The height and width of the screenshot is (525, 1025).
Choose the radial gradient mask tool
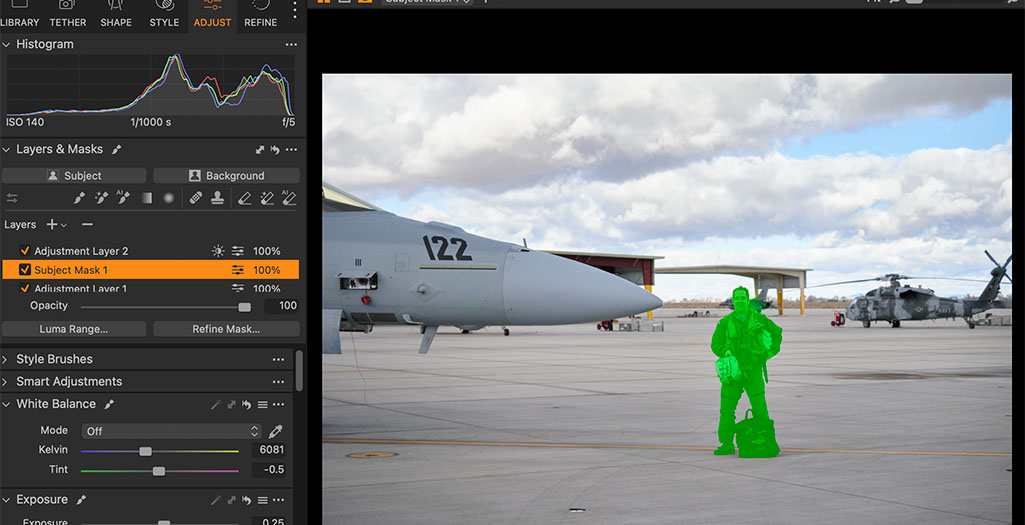click(x=168, y=198)
